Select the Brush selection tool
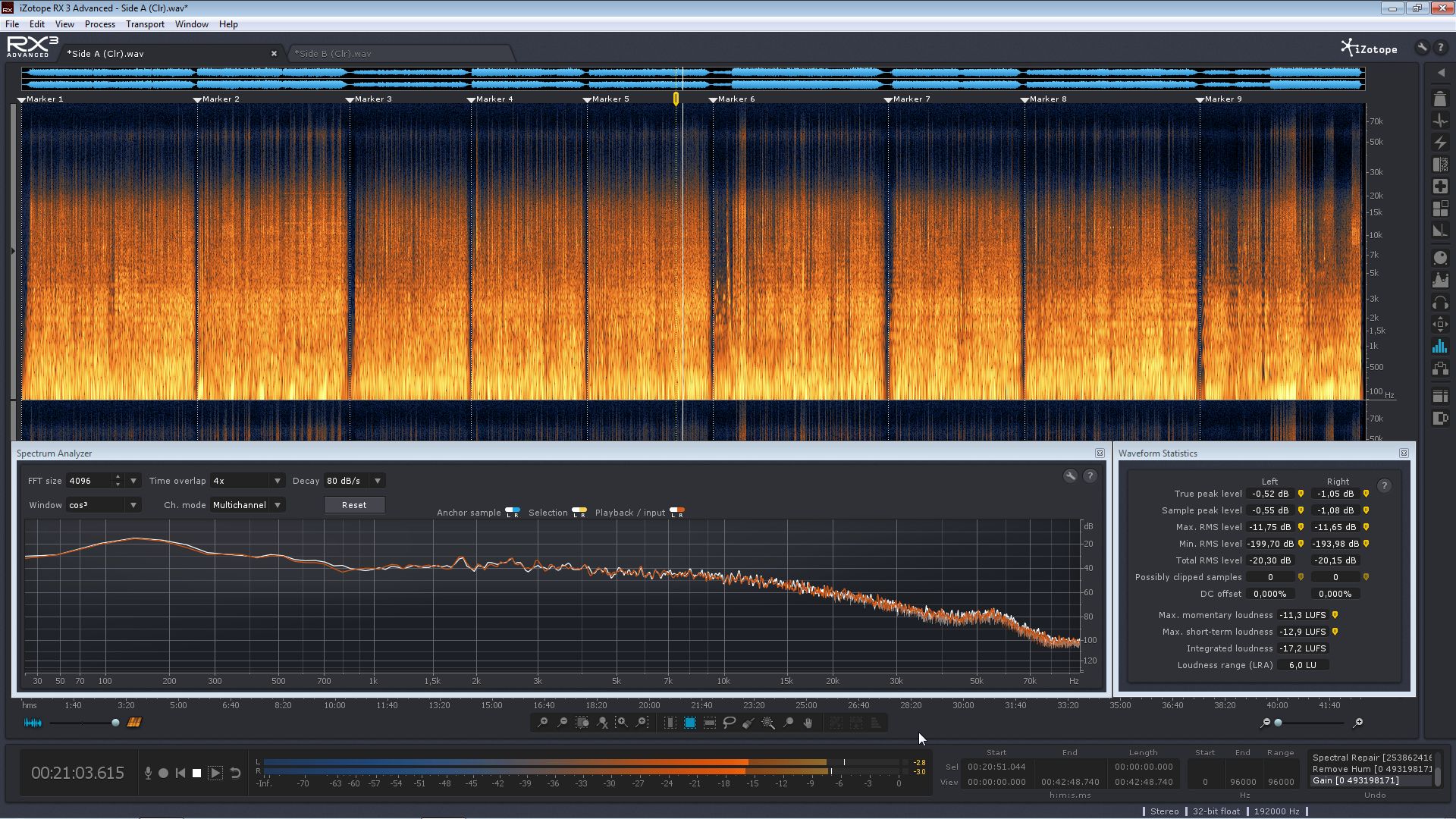Viewport: 1456px width, 819px height. [x=748, y=723]
